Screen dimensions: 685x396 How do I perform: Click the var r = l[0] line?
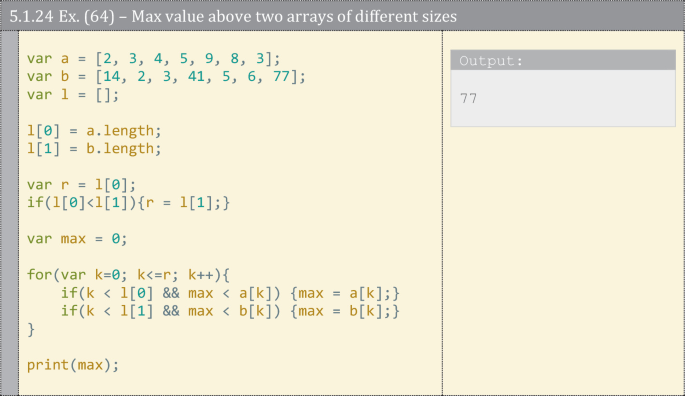pos(81,184)
